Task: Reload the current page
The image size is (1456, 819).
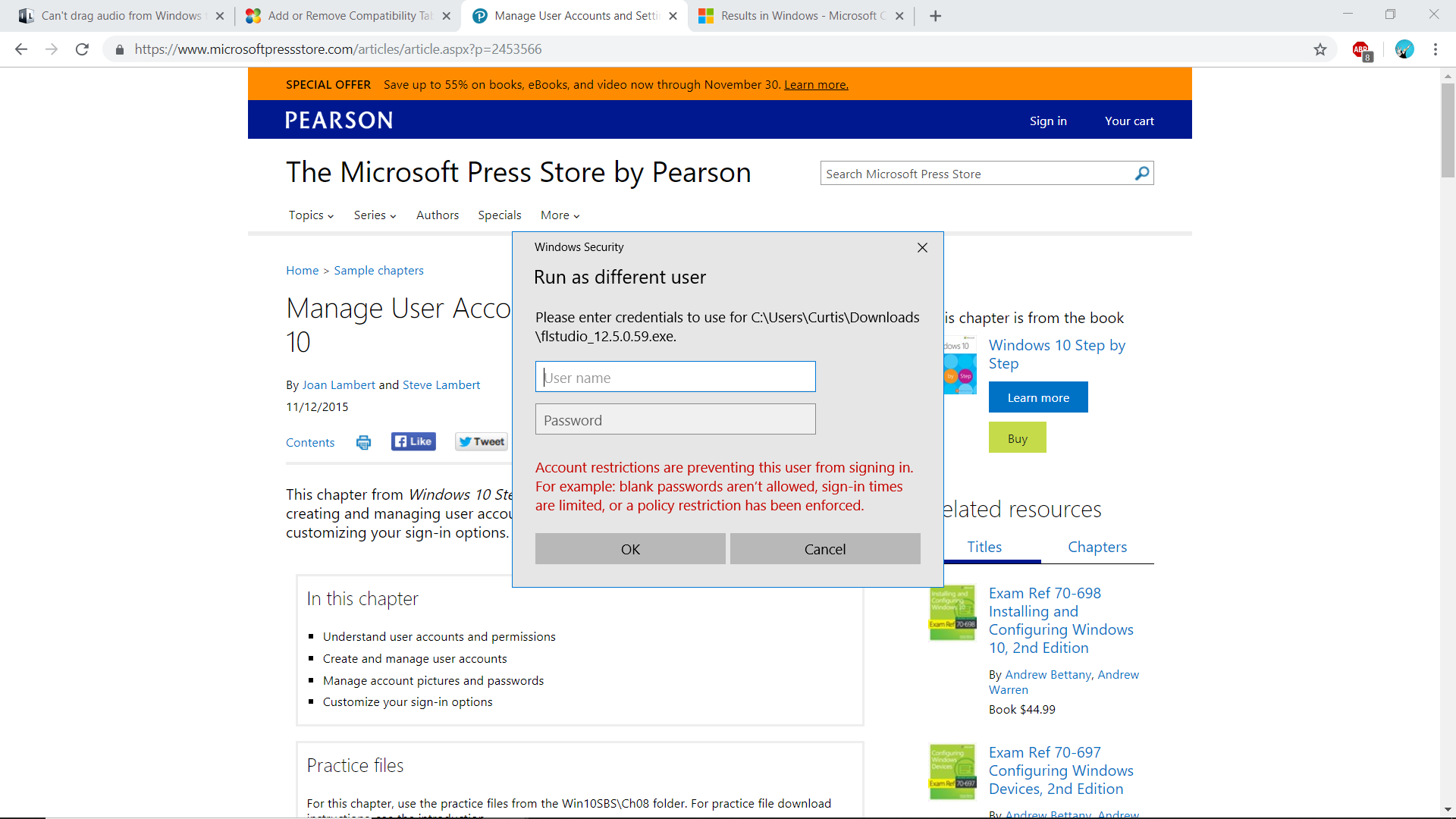Action: pyautogui.click(x=82, y=49)
